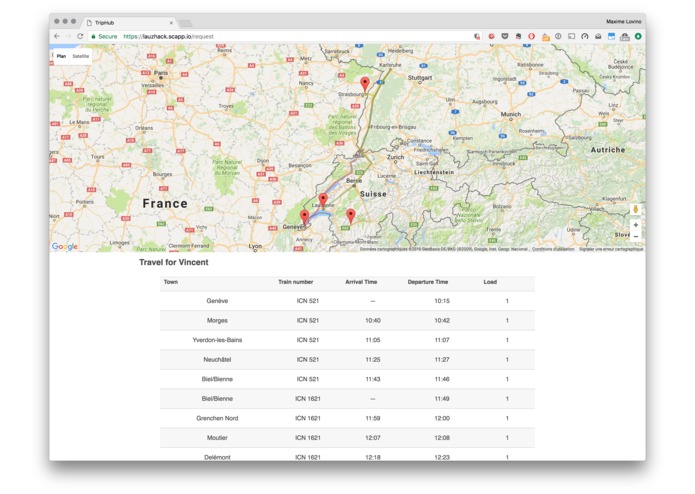Click the speedometer extension icon
695x494 pixels.
point(585,36)
